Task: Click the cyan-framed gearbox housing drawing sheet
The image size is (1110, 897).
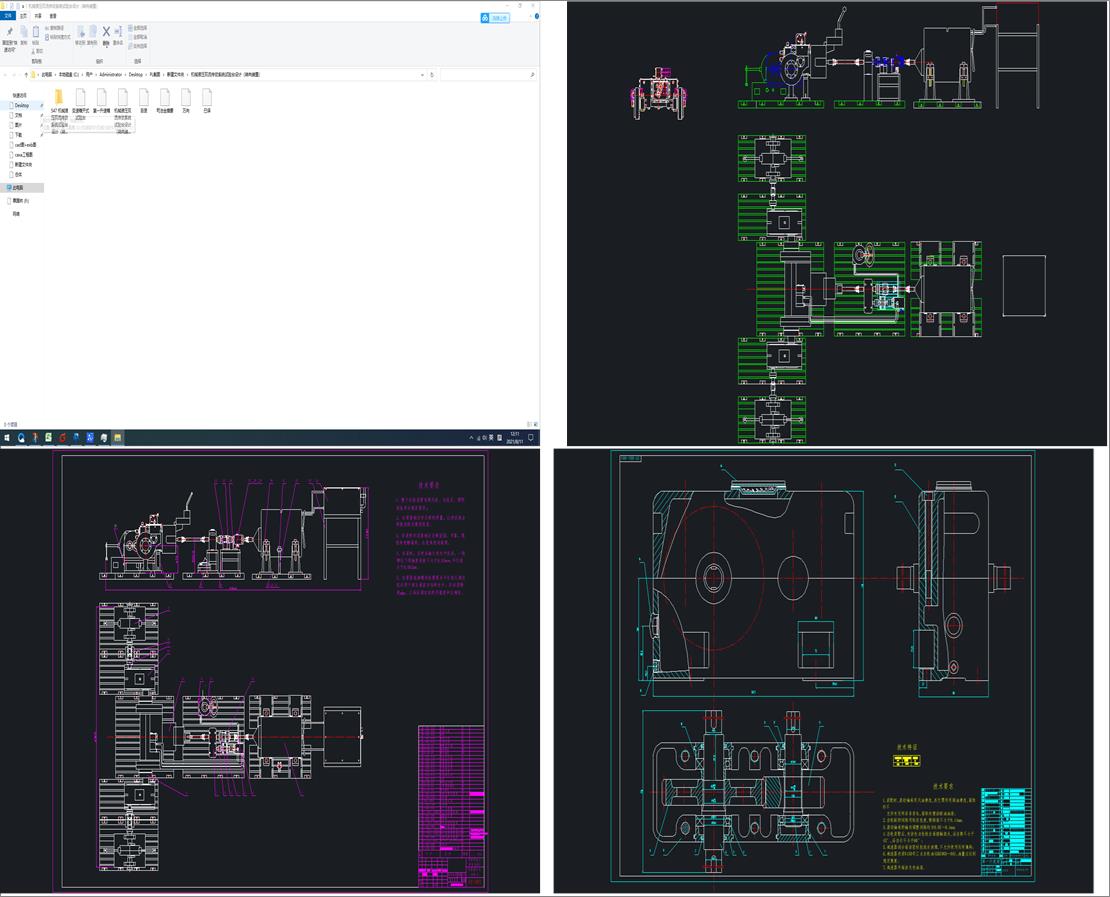Action: click(823, 667)
